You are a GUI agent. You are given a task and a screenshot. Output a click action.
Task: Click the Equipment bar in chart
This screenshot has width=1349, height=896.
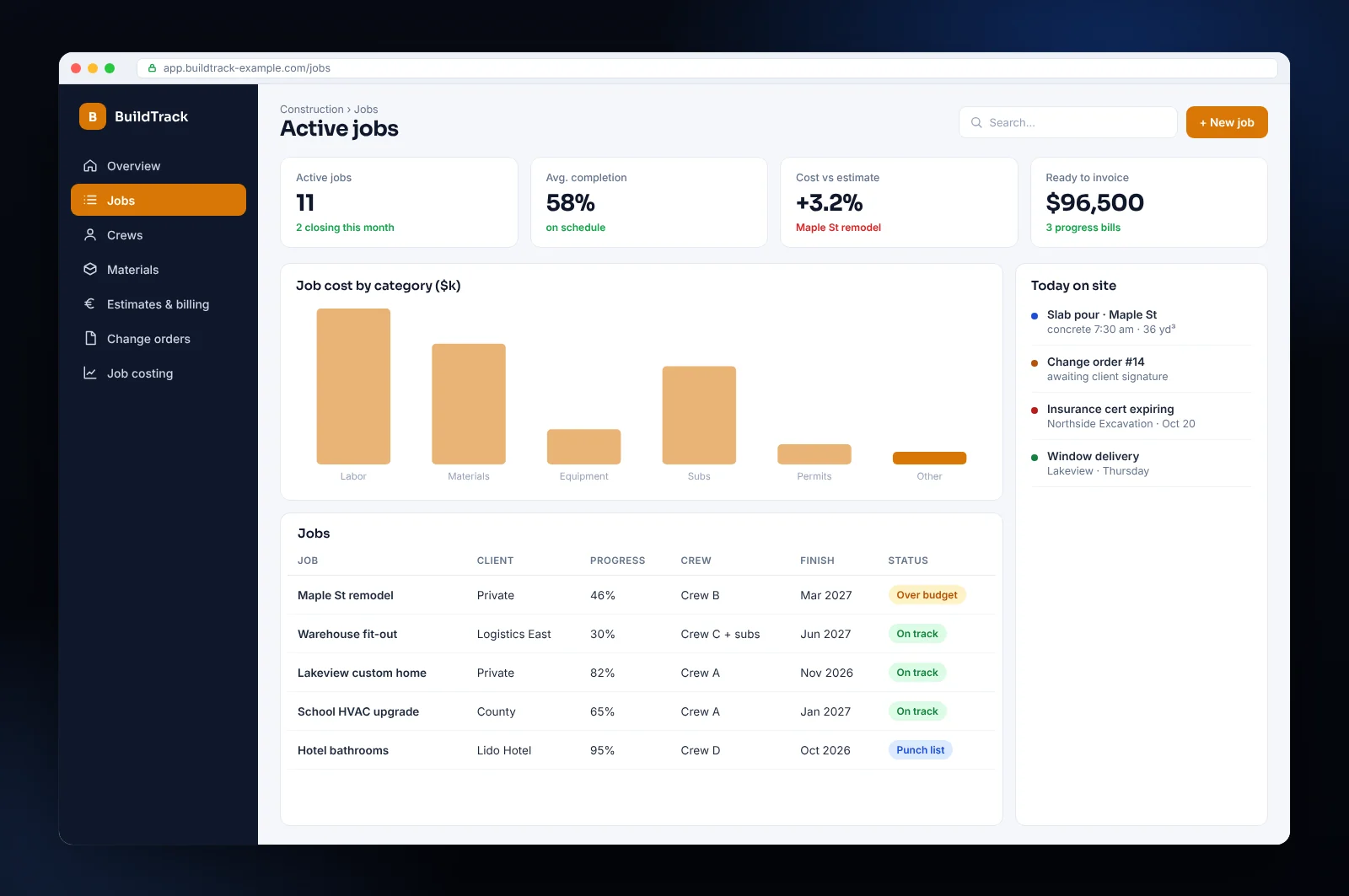pyautogui.click(x=583, y=447)
